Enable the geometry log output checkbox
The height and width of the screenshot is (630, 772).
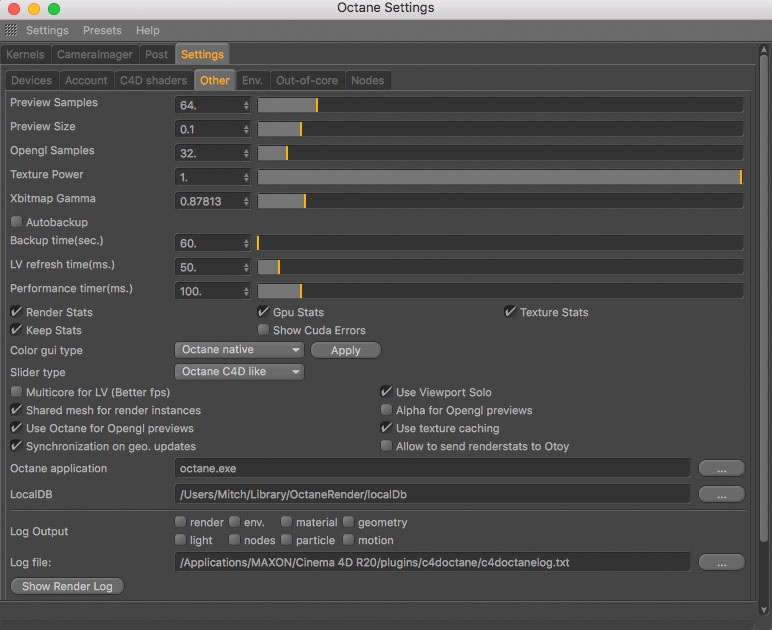coord(349,522)
